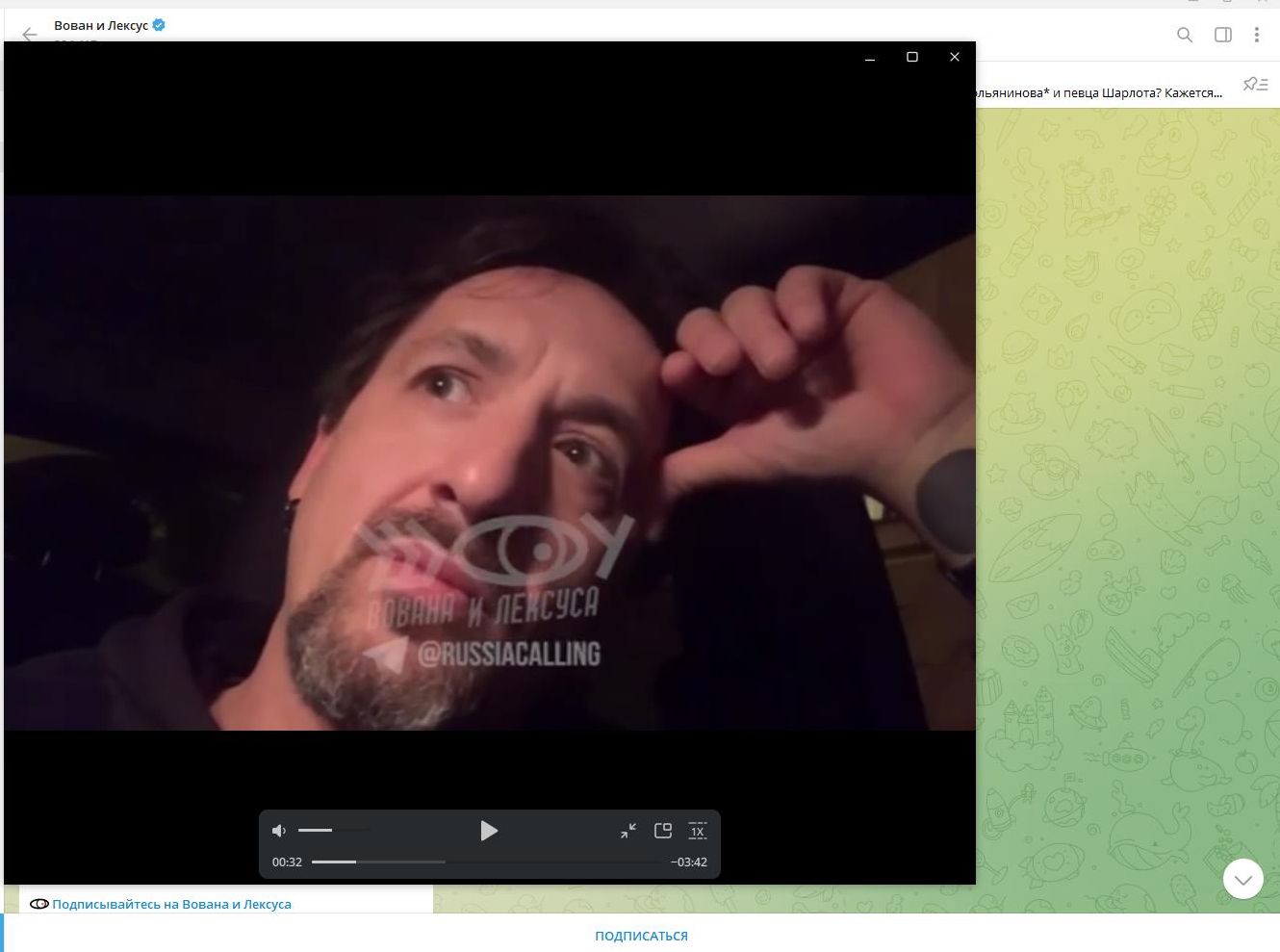Image resolution: width=1280 pixels, height=952 pixels.
Task: Close the video player window
Action: point(954,57)
